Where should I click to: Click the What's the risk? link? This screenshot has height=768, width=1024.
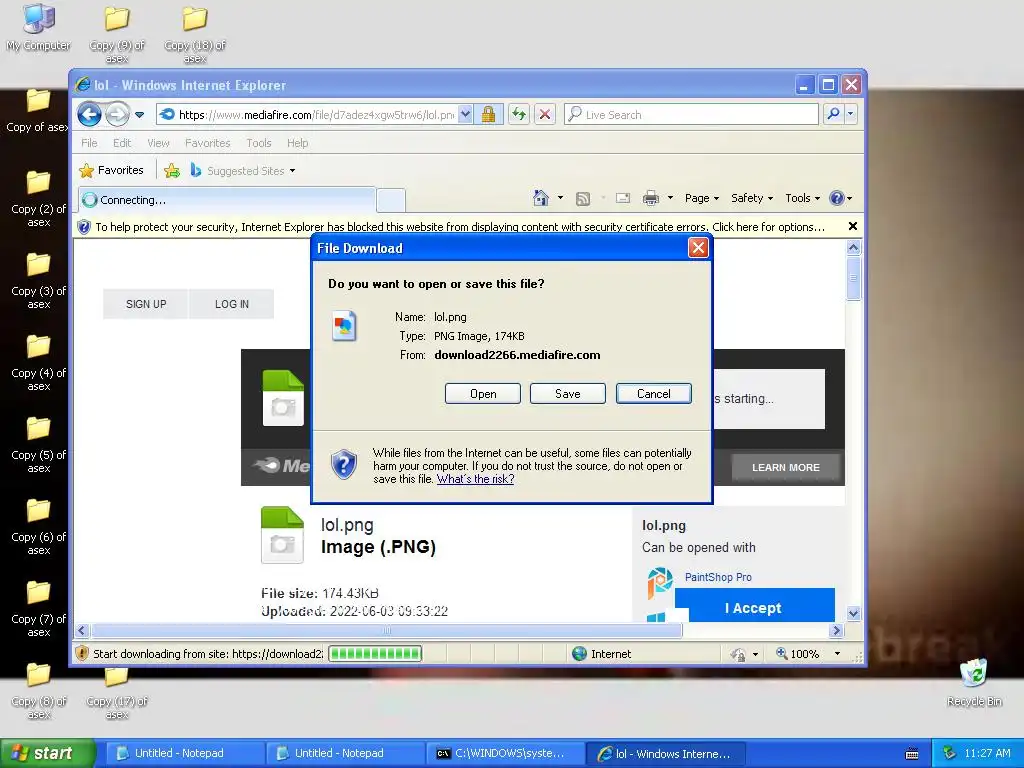click(475, 479)
